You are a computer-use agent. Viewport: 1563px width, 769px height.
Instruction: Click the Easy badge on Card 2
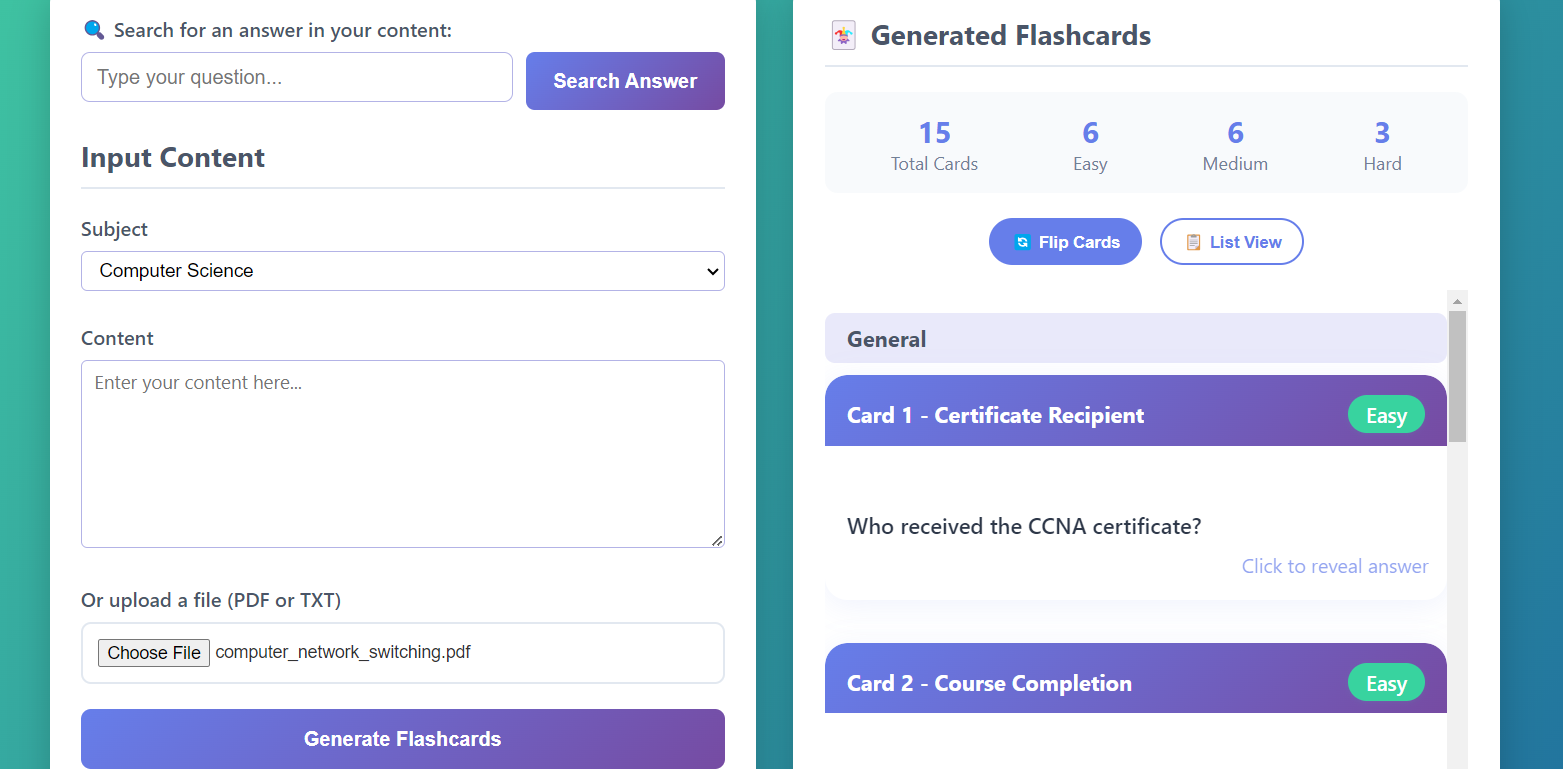[x=1386, y=684]
